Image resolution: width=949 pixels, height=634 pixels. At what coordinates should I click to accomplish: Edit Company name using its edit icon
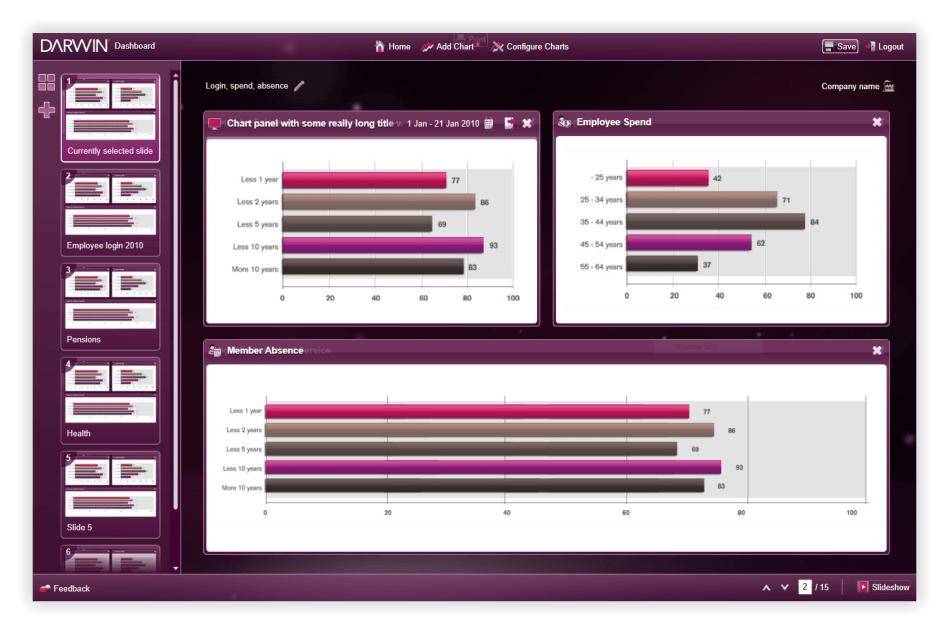pos(888,86)
